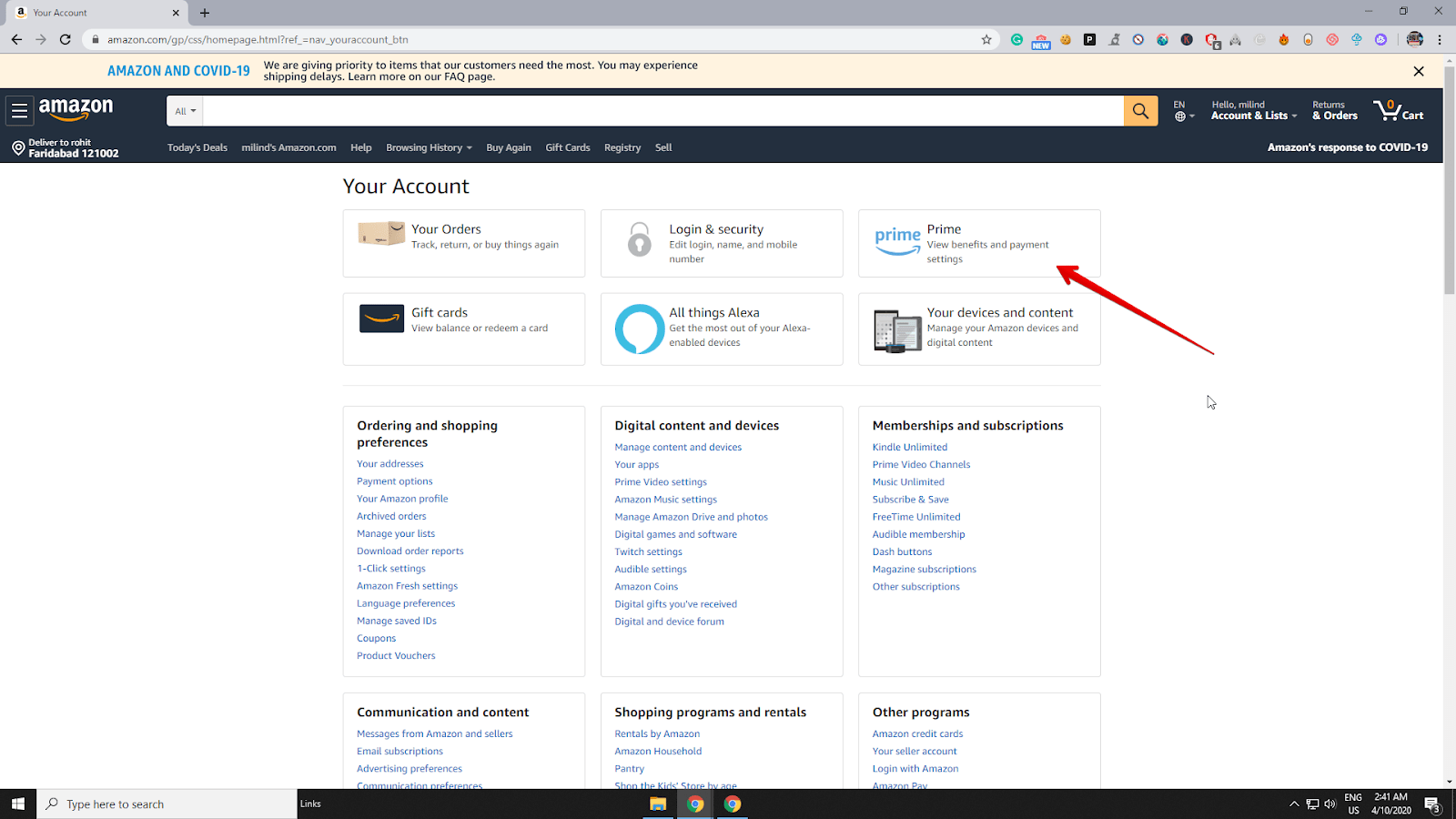
Task: Open 1-Click settings link
Action: (391, 569)
